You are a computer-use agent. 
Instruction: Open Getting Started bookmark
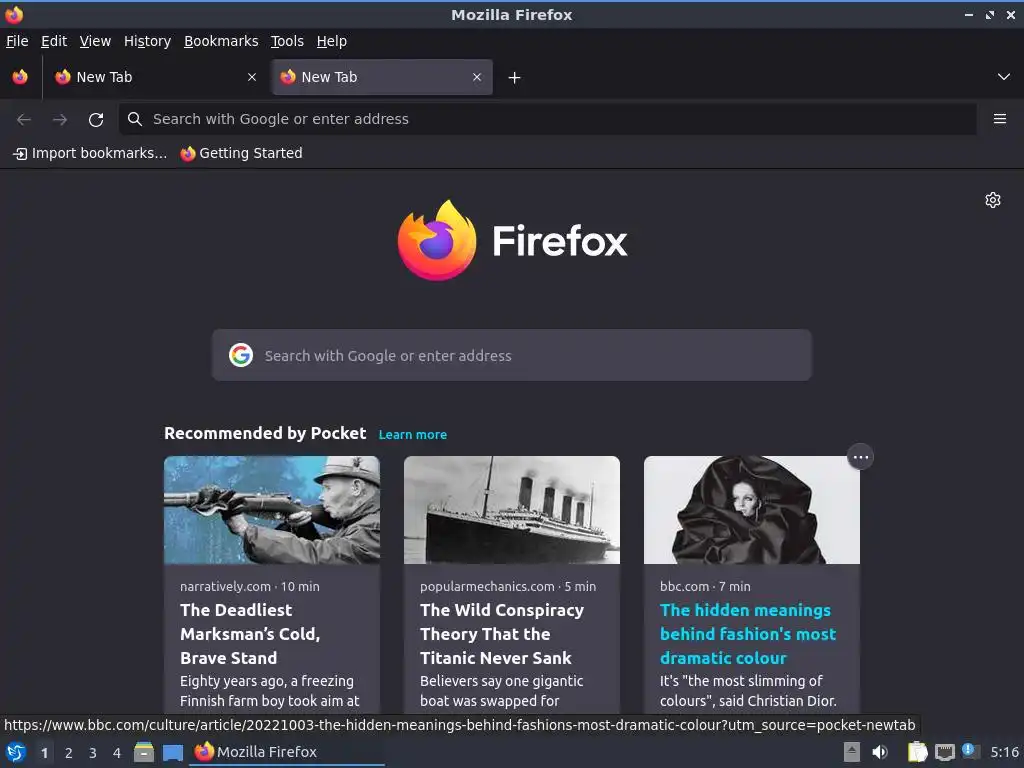242,153
